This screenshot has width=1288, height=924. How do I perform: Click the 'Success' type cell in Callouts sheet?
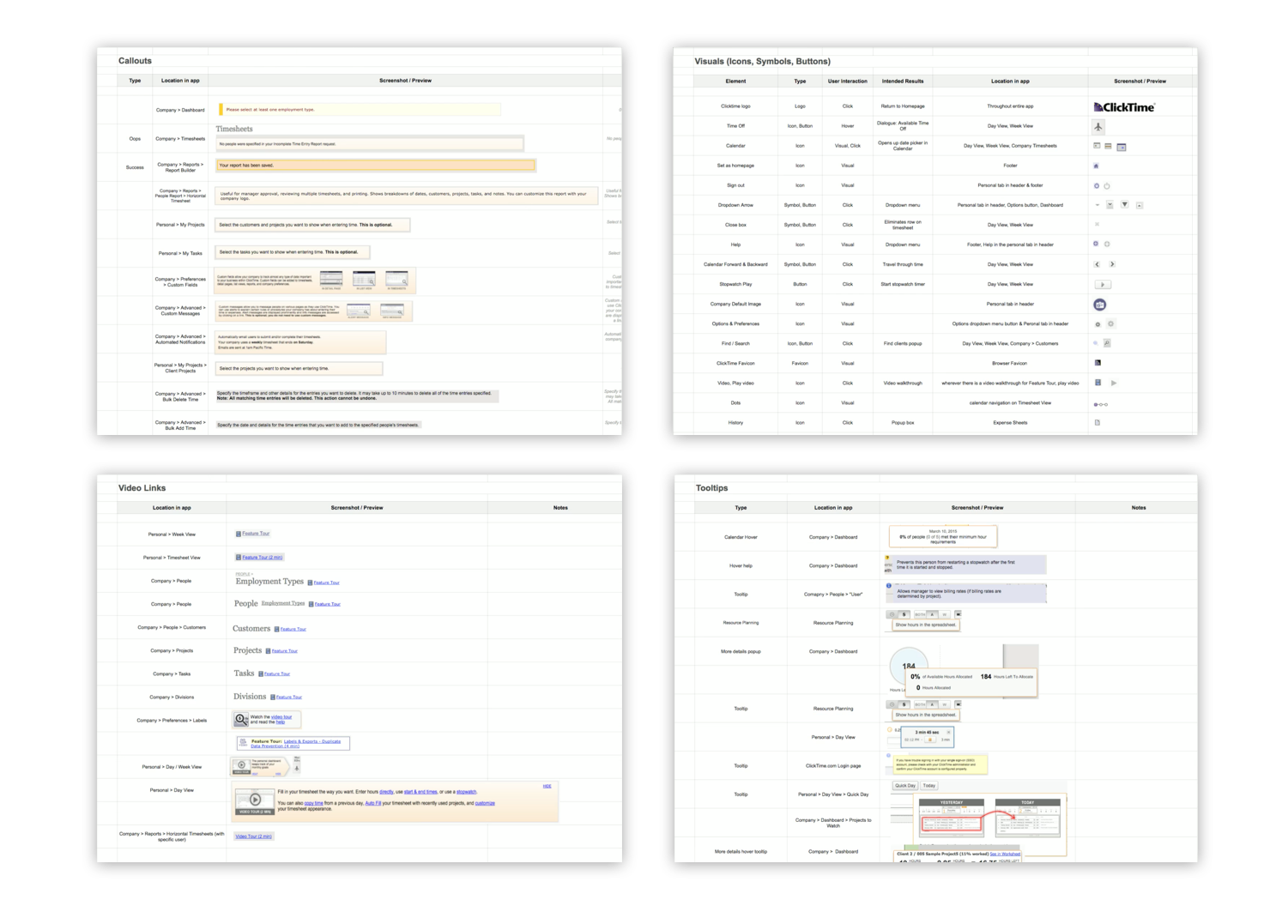[x=135, y=167]
